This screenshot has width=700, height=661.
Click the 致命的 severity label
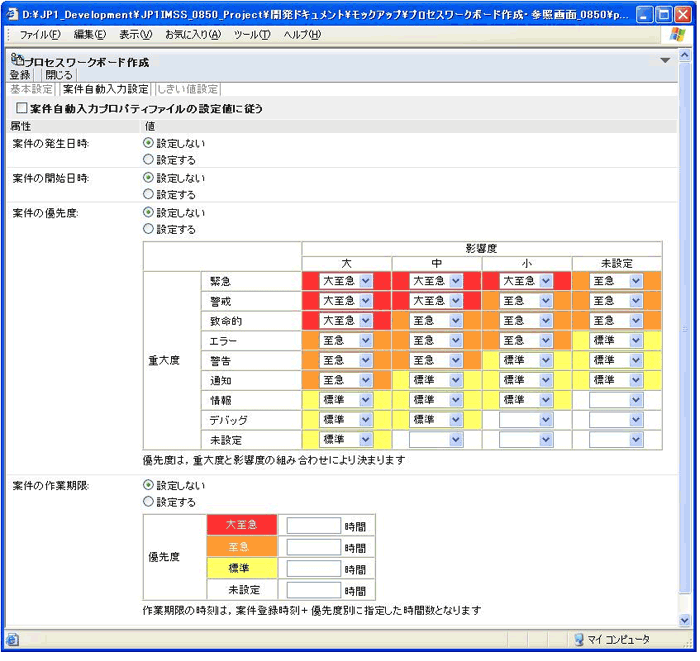pyautogui.click(x=227, y=322)
